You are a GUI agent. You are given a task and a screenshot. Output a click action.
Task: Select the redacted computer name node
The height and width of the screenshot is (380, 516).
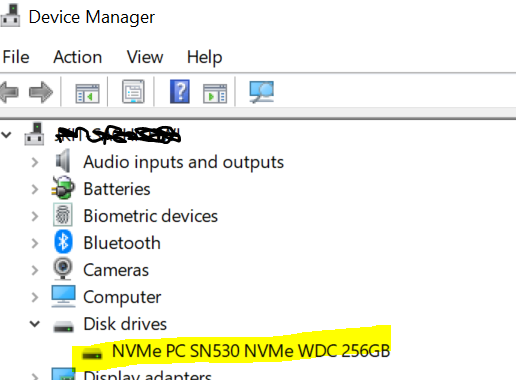(x=118, y=135)
